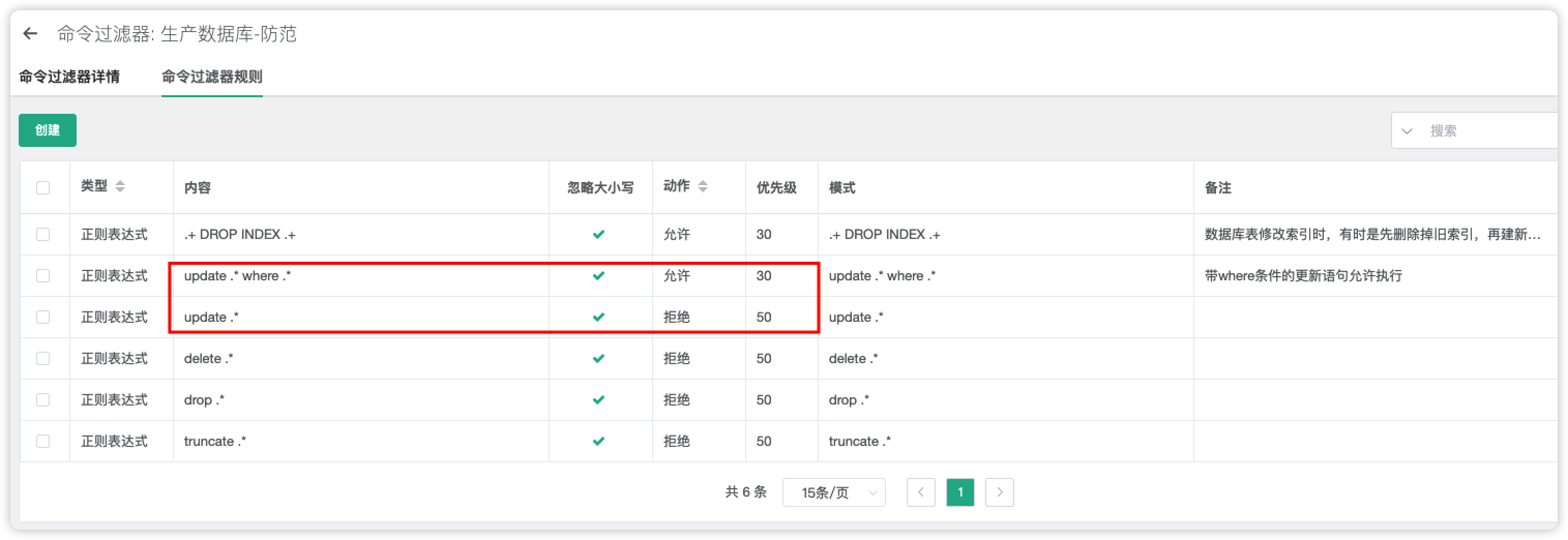
Task: Click the green check in the truncate row
Action: [600, 441]
